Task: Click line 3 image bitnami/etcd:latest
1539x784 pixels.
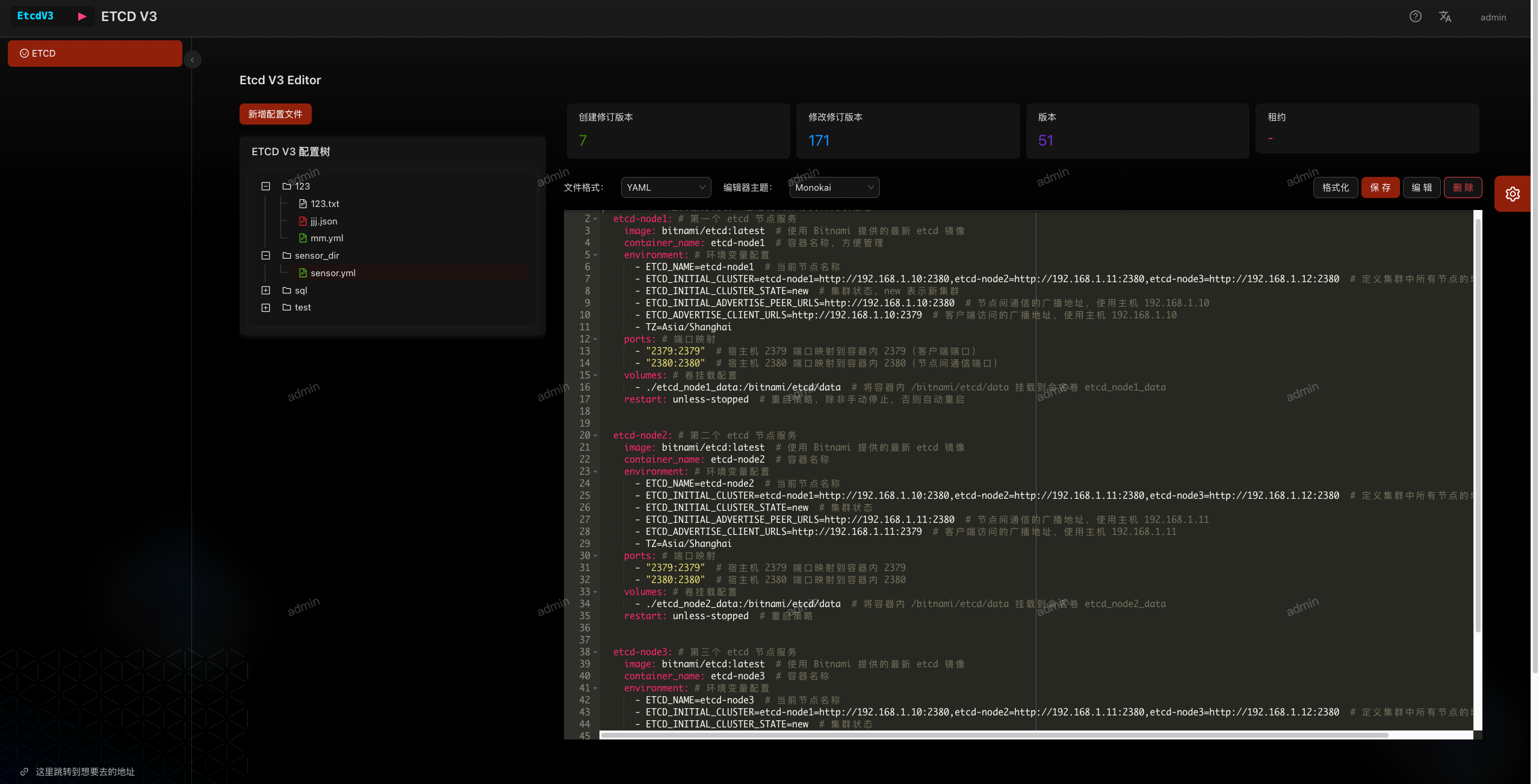Action: pos(695,231)
